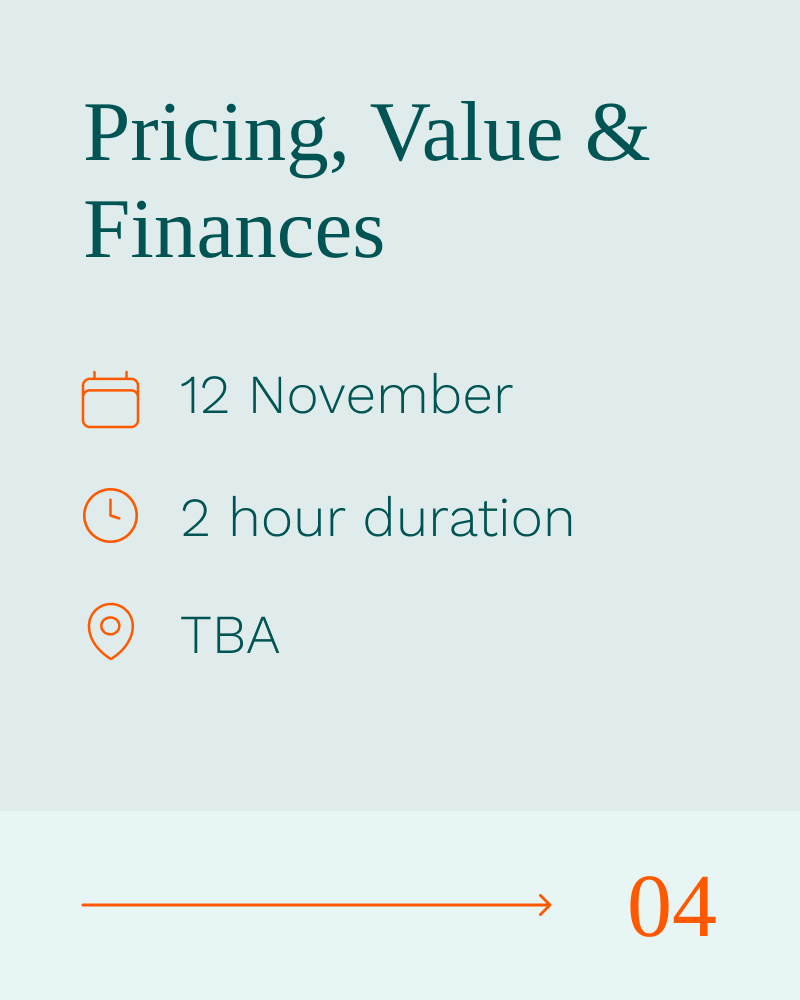This screenshot has width=800, height=1000.
Task: Click the orange calendar icon
Action: [110, 399]
